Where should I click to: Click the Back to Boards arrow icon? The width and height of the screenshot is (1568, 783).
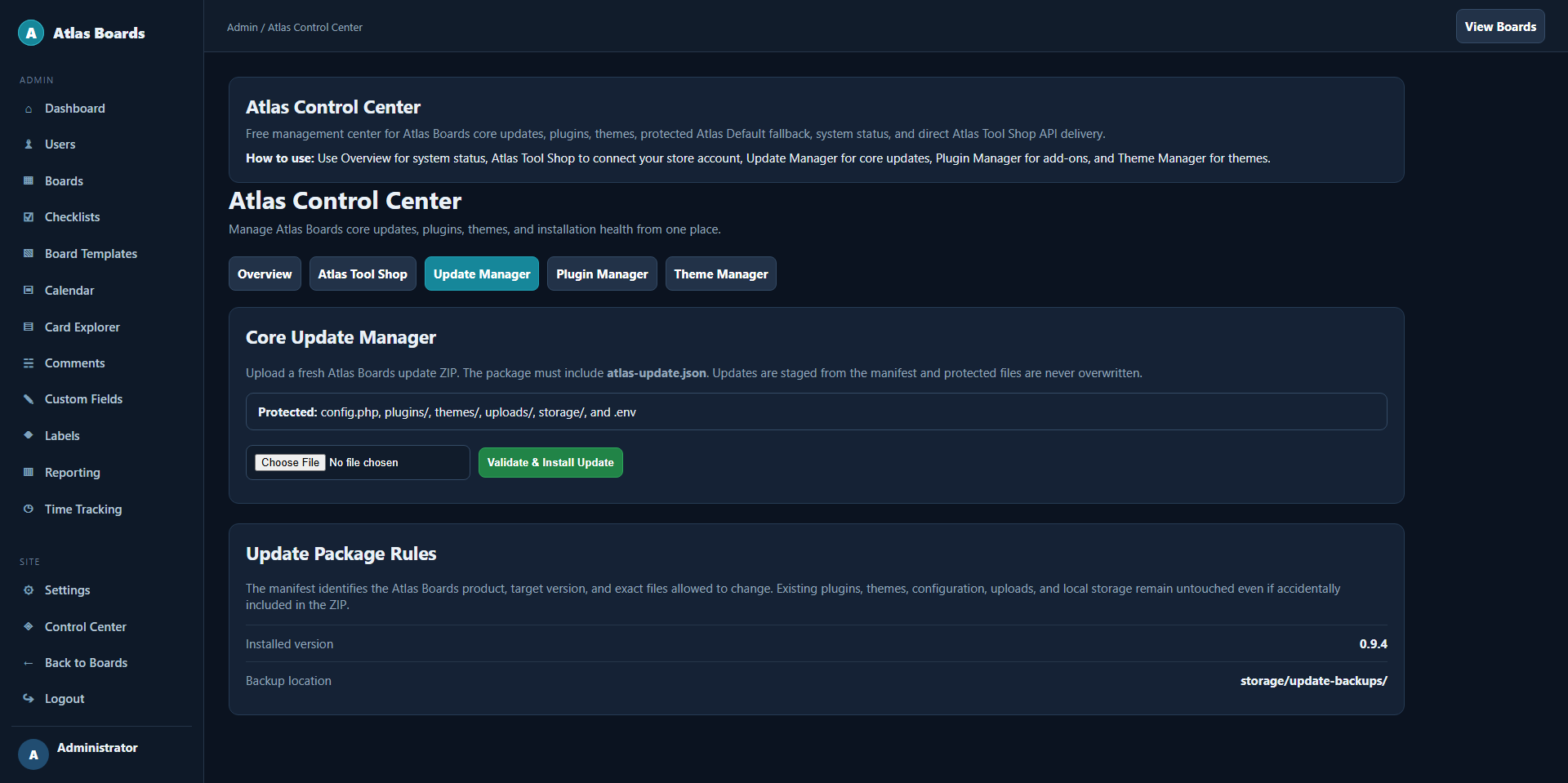(x=29, y=663)
